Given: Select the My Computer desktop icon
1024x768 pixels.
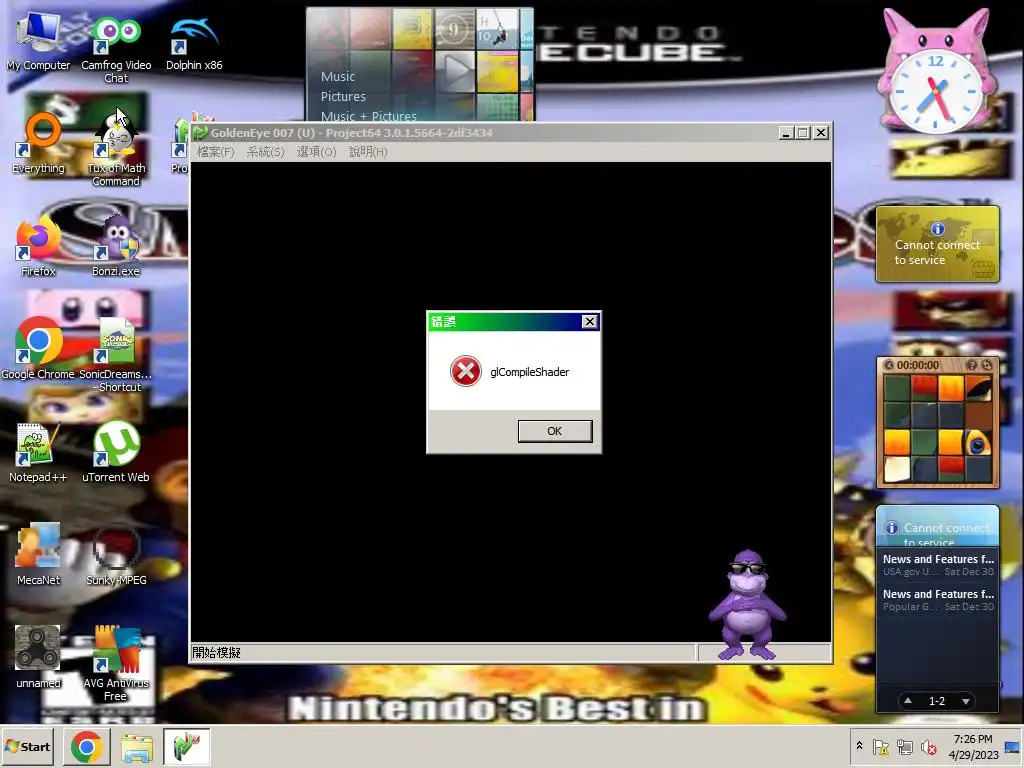Looking at the screenshot, I should pyautogui.click(x=38, y=42).
